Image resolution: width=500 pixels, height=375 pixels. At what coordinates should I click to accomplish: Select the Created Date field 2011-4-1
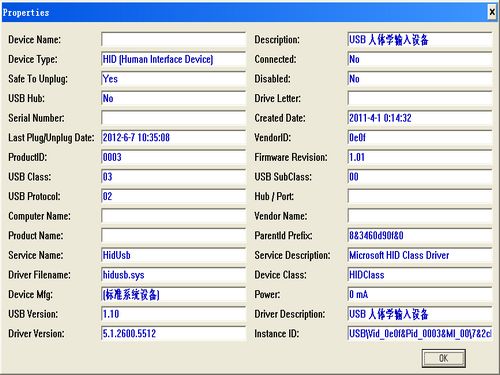(x=420, y=118)
